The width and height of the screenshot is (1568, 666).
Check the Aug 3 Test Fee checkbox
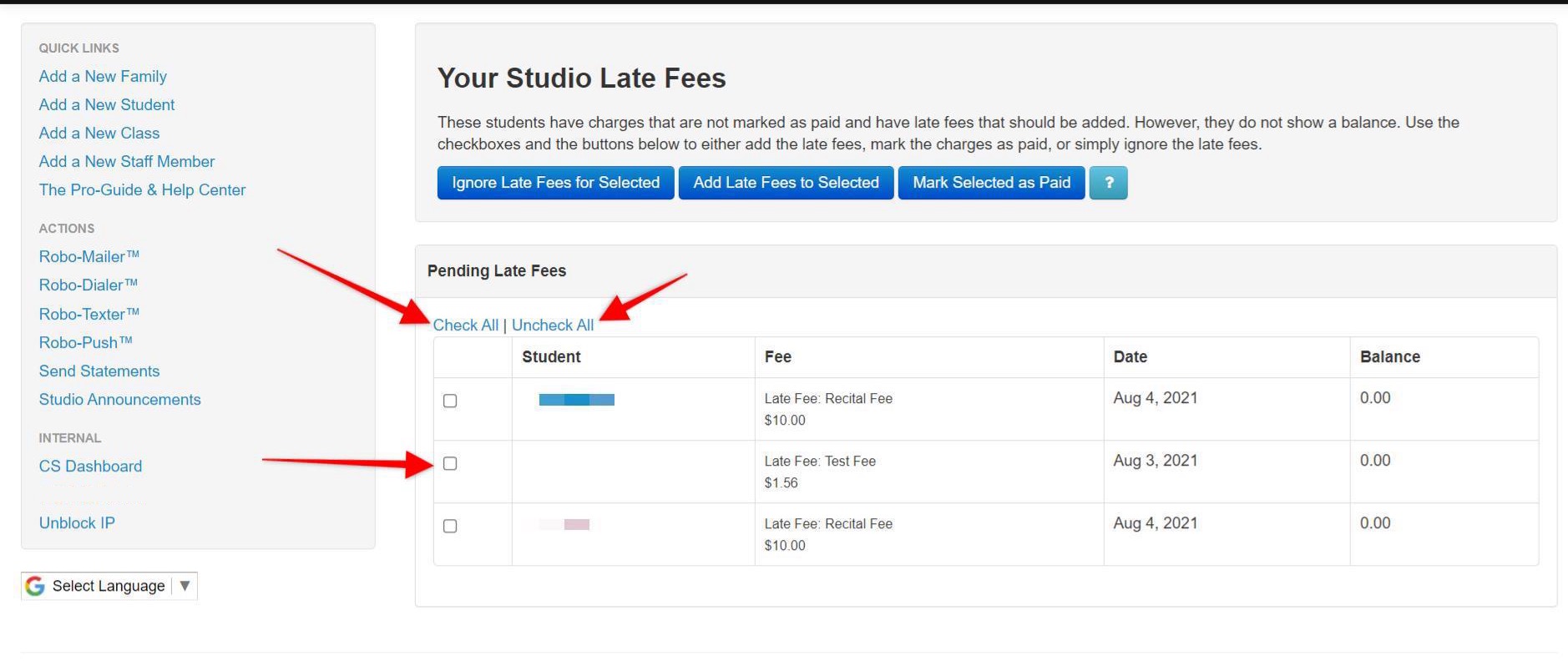(450, 464)
